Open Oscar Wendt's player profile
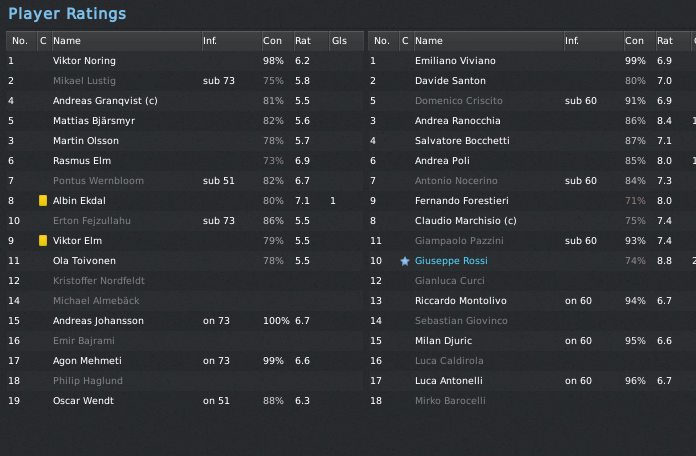Viewport: 696px width, 456px height. point(83,401)
